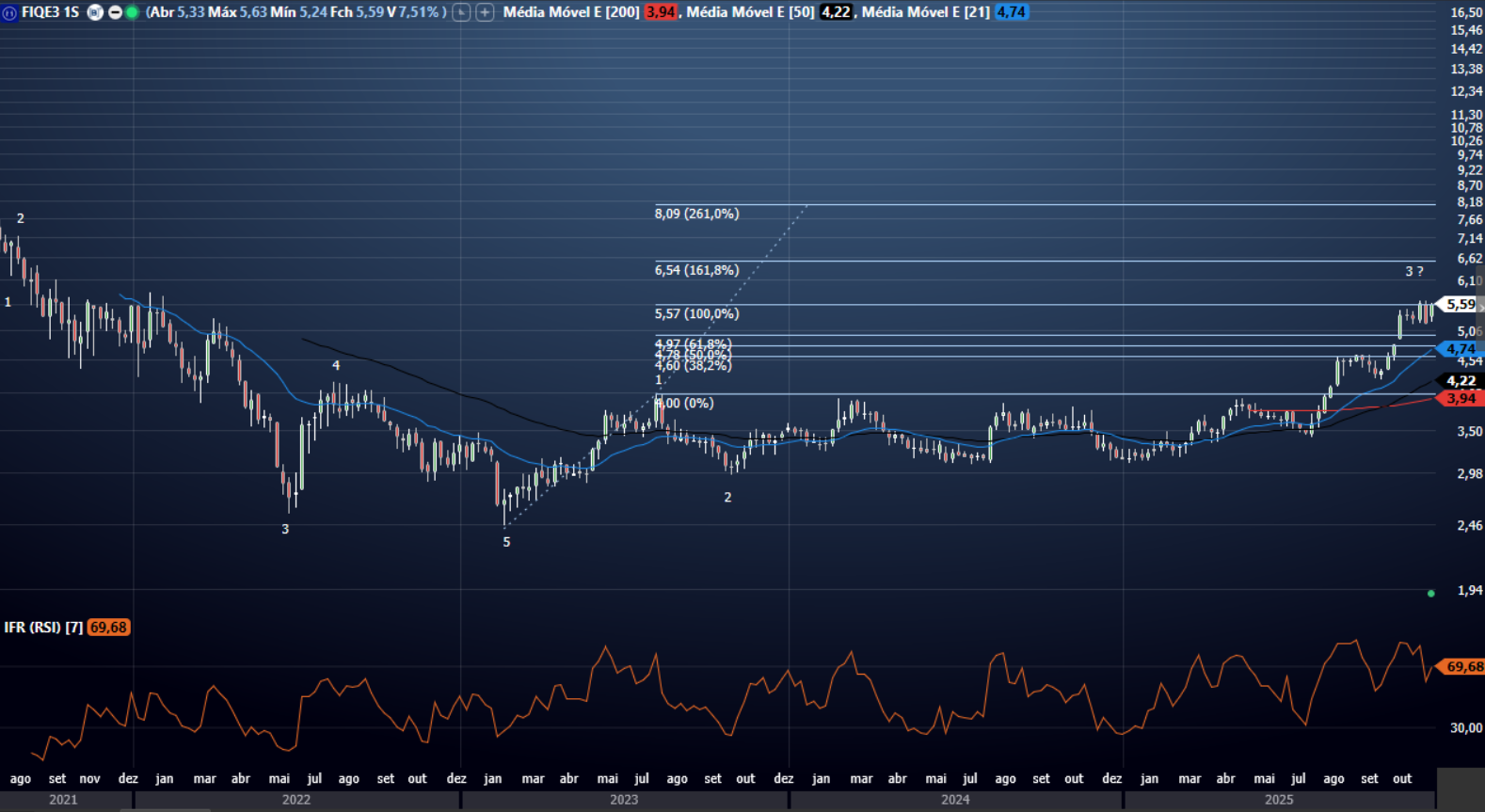Image resolution: width=1485 pixels, height=812 pixels.
Task: Open Média Móvel E [200] indicator settings
Action: click(x=571, y=12)
